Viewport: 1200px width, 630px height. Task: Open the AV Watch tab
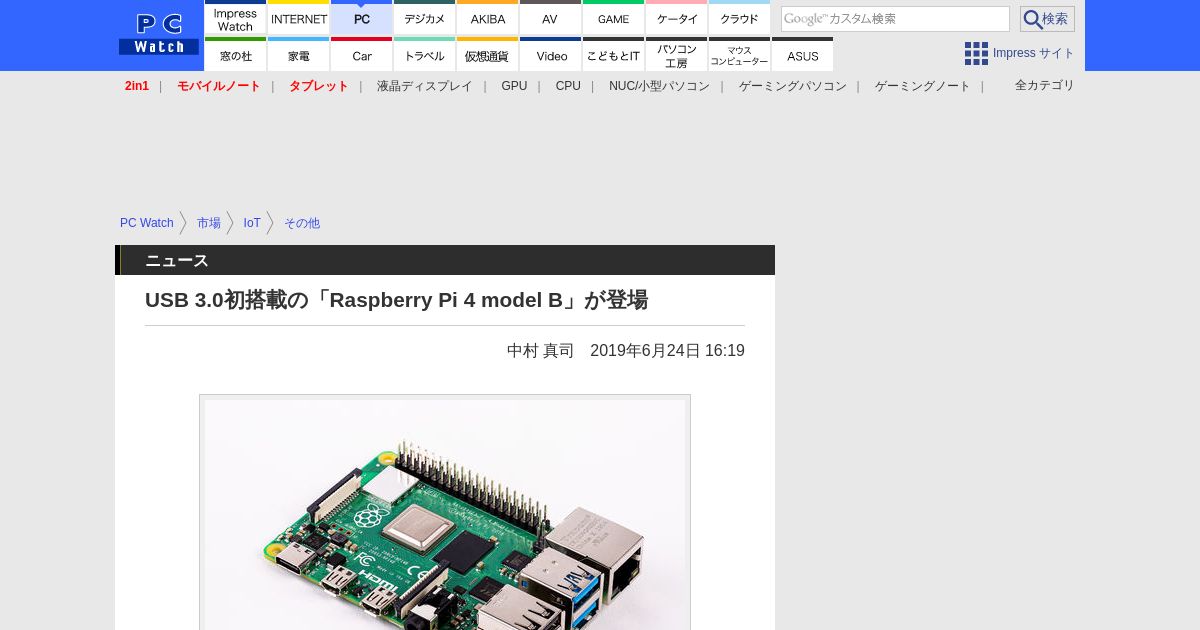tap(550, 17)
